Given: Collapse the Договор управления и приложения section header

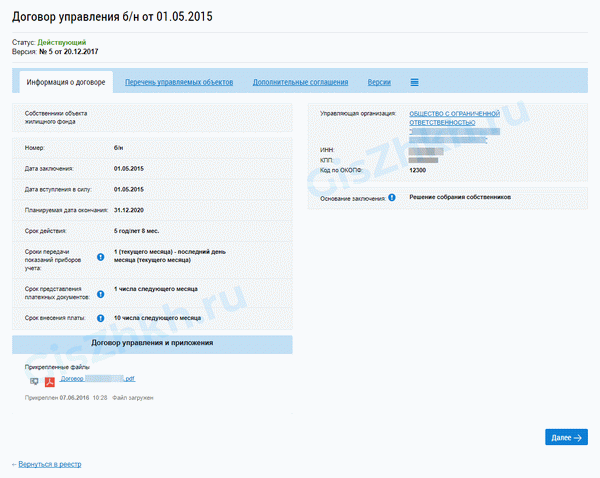Looking at the screenshot, I should [x=152, y=343].
